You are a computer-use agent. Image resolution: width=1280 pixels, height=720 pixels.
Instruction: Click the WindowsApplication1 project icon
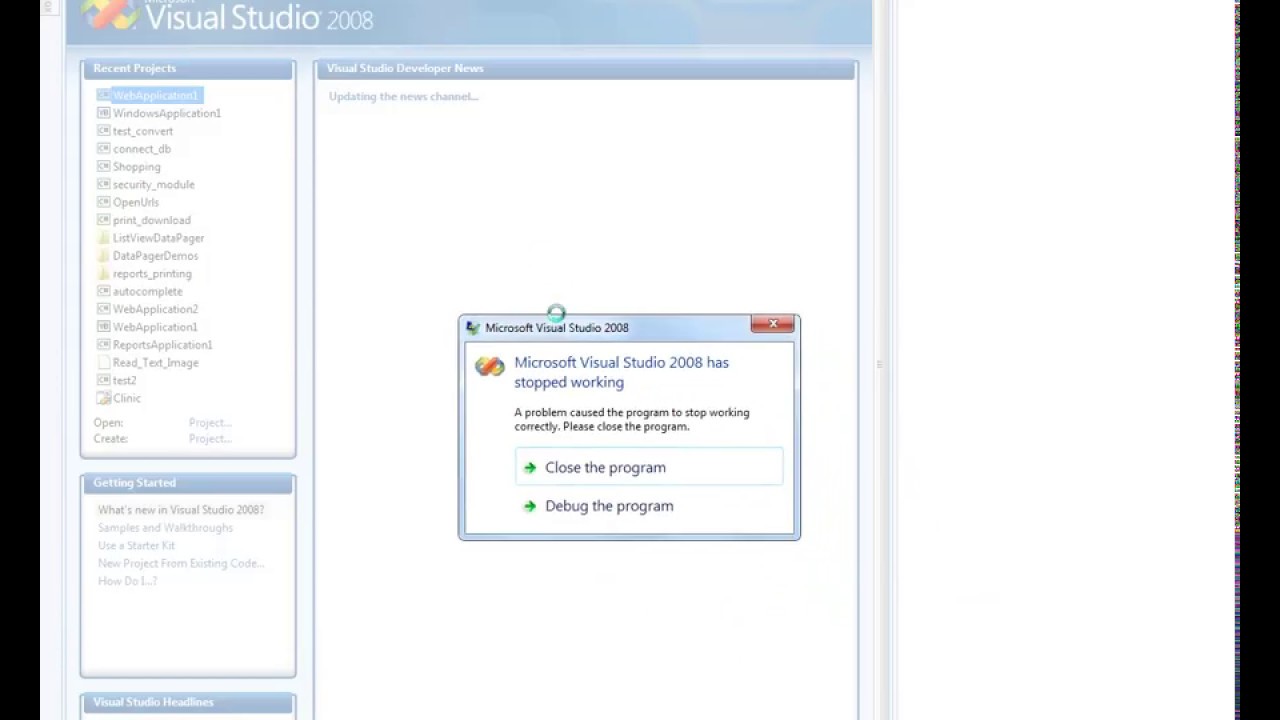pos(103,113)
